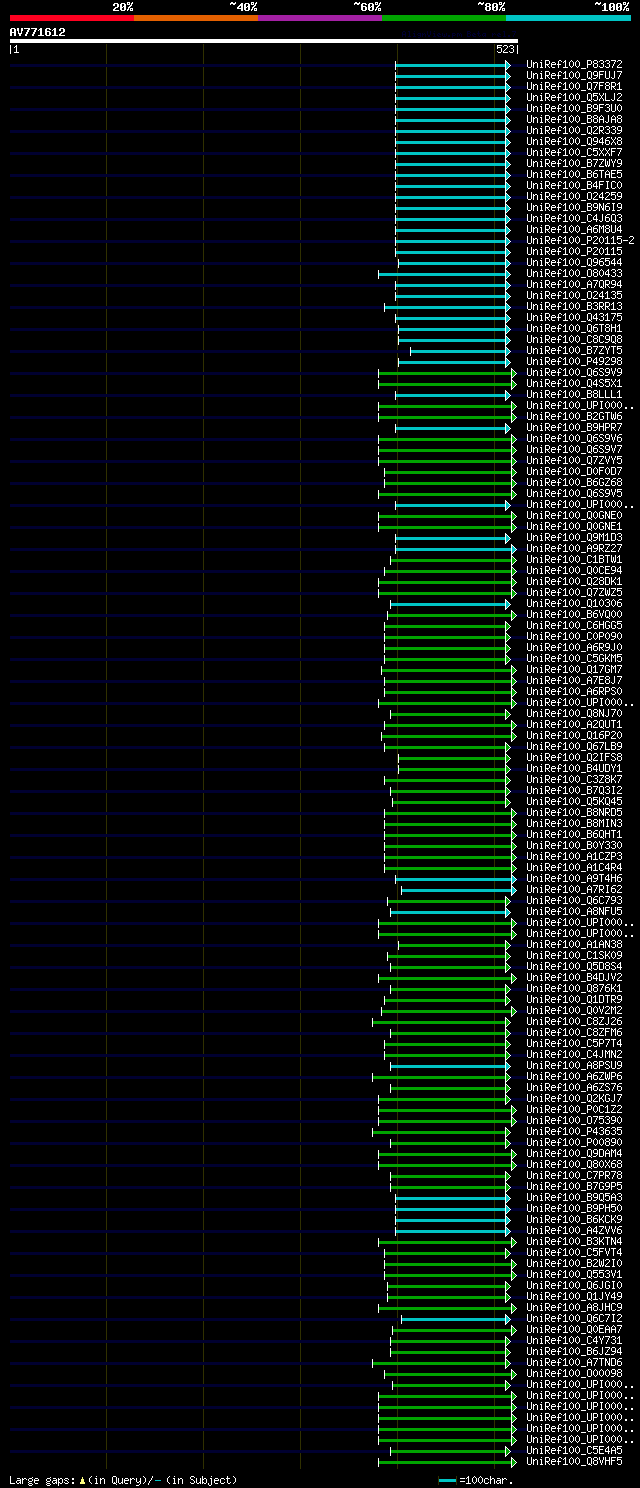Click the UniRef100_O80433 hit label
This screenshot has width=640, height=1488.
574,273
